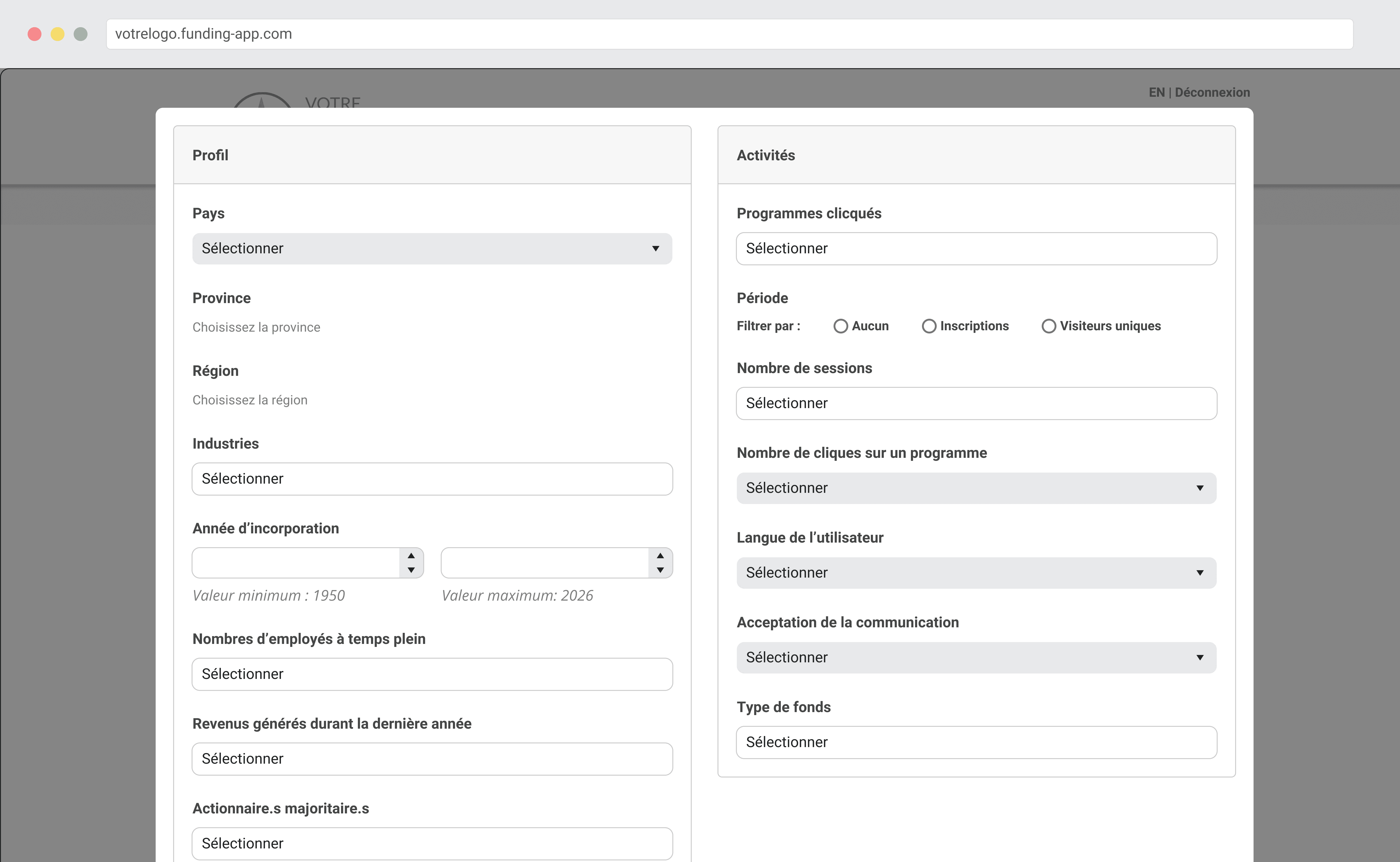Select the Visiteurs uniques radio button
This screenshot has width=1400, height=862.
pyautogui.click(x=1049, y=326)
